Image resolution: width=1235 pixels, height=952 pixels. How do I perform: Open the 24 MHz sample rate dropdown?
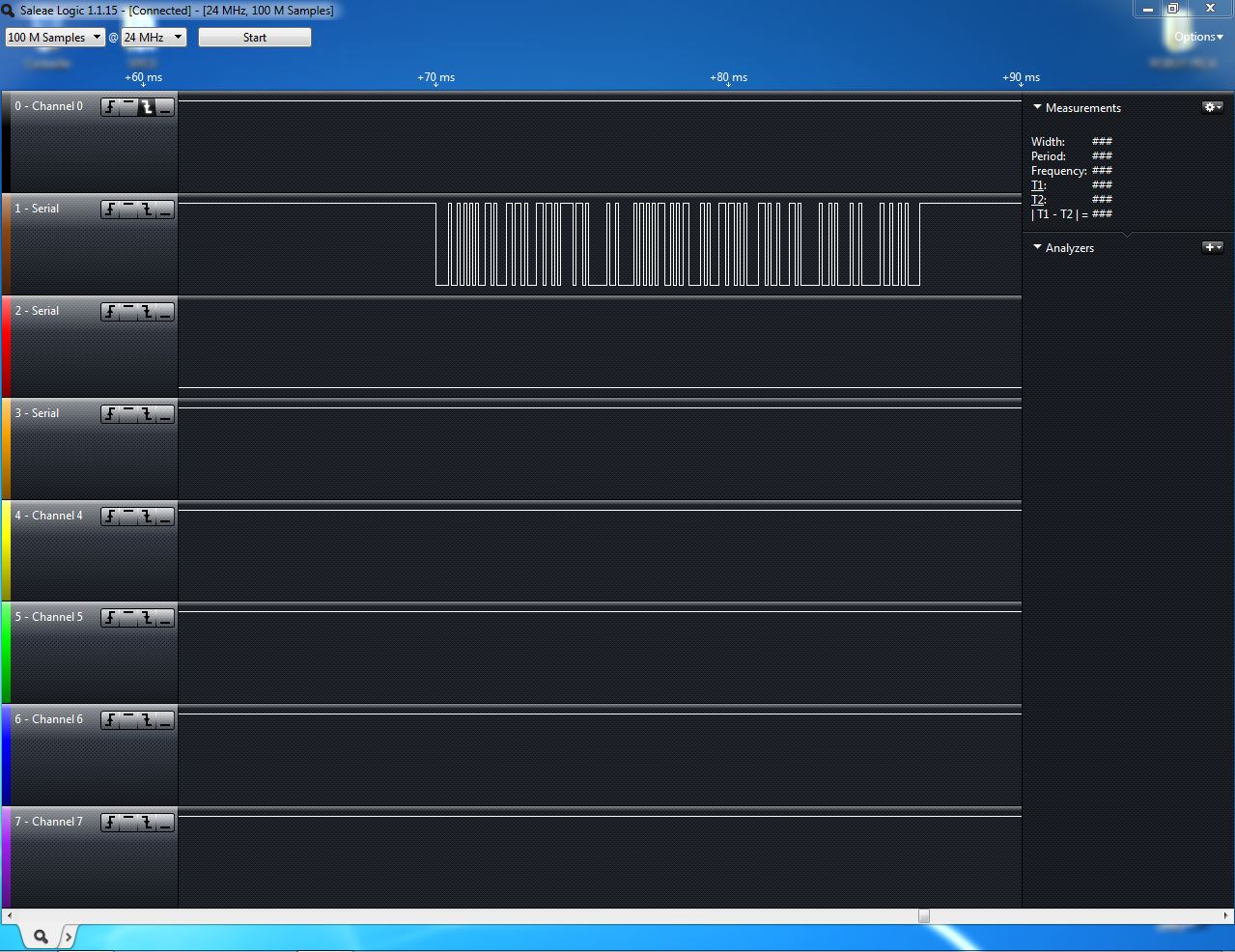153,38
